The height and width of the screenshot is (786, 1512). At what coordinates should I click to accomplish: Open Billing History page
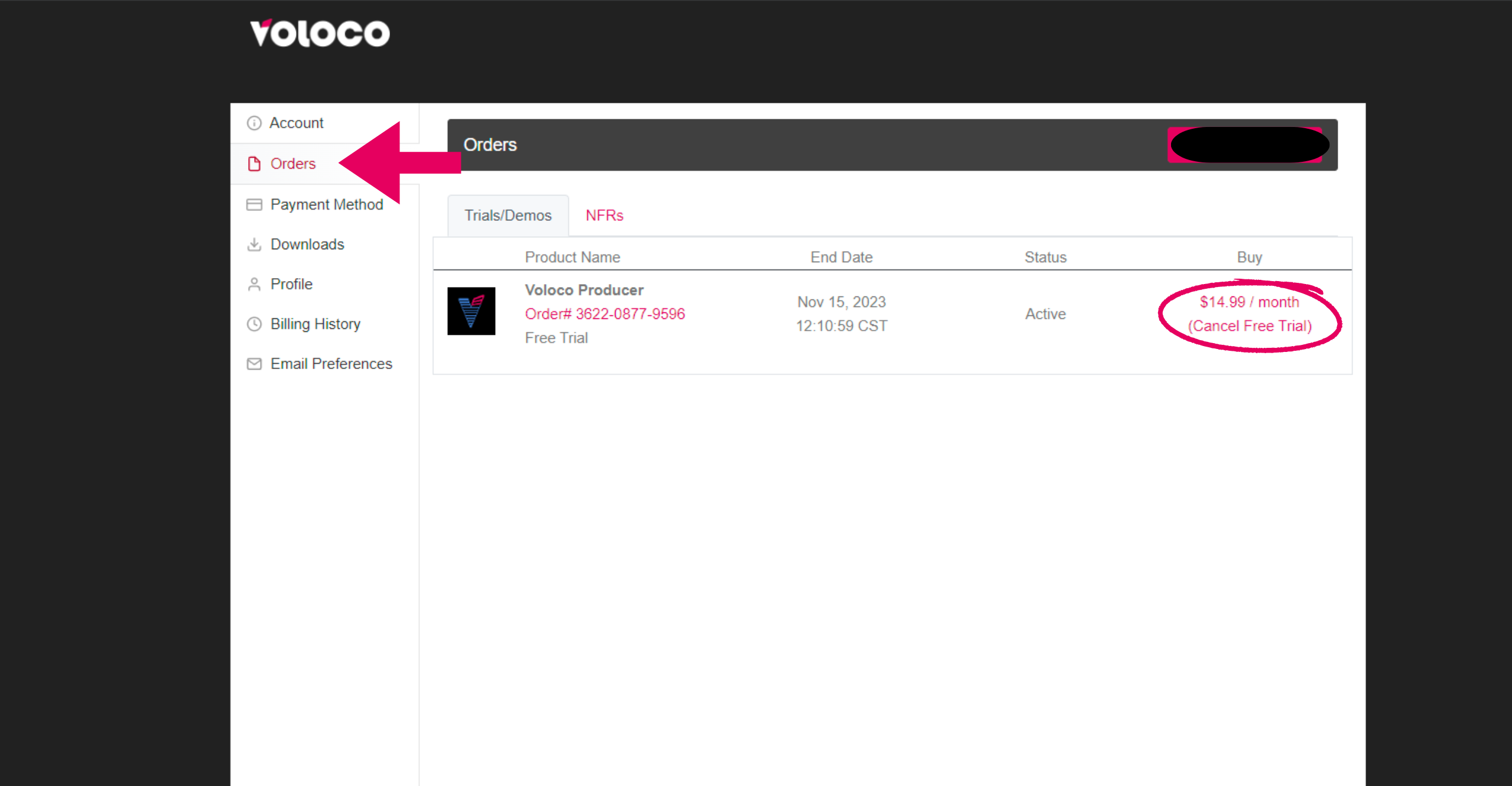pos(316,324)
